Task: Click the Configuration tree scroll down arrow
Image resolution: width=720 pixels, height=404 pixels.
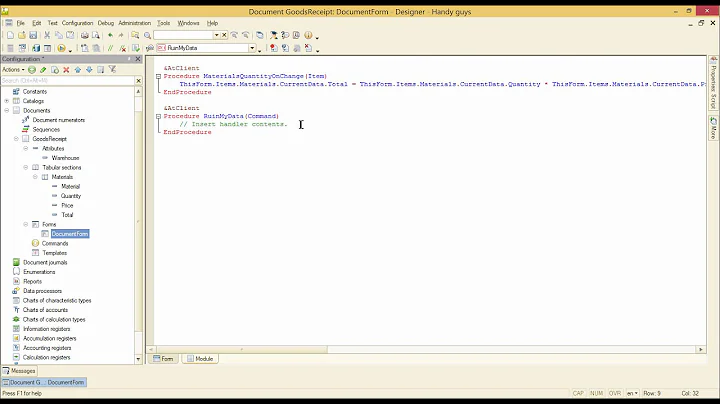Action: pos(138,359)
